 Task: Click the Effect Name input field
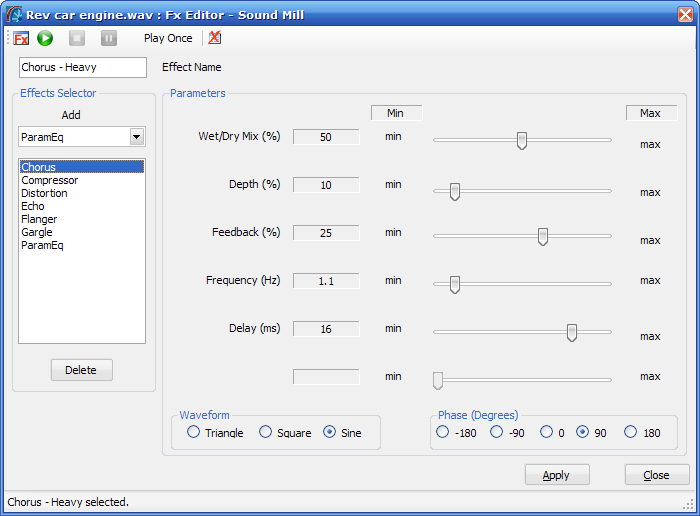pos(83,67)
